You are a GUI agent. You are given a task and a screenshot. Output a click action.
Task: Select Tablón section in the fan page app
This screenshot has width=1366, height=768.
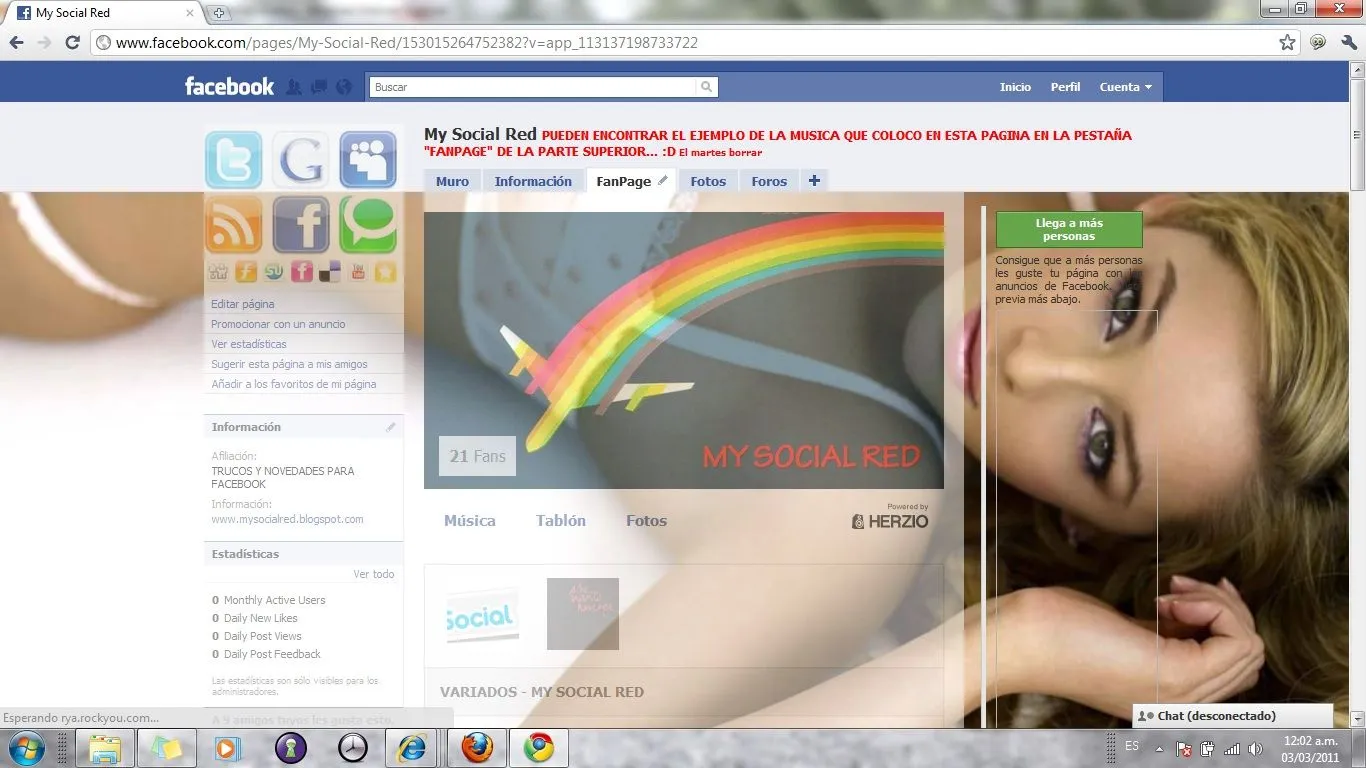[x=561, y=520]
